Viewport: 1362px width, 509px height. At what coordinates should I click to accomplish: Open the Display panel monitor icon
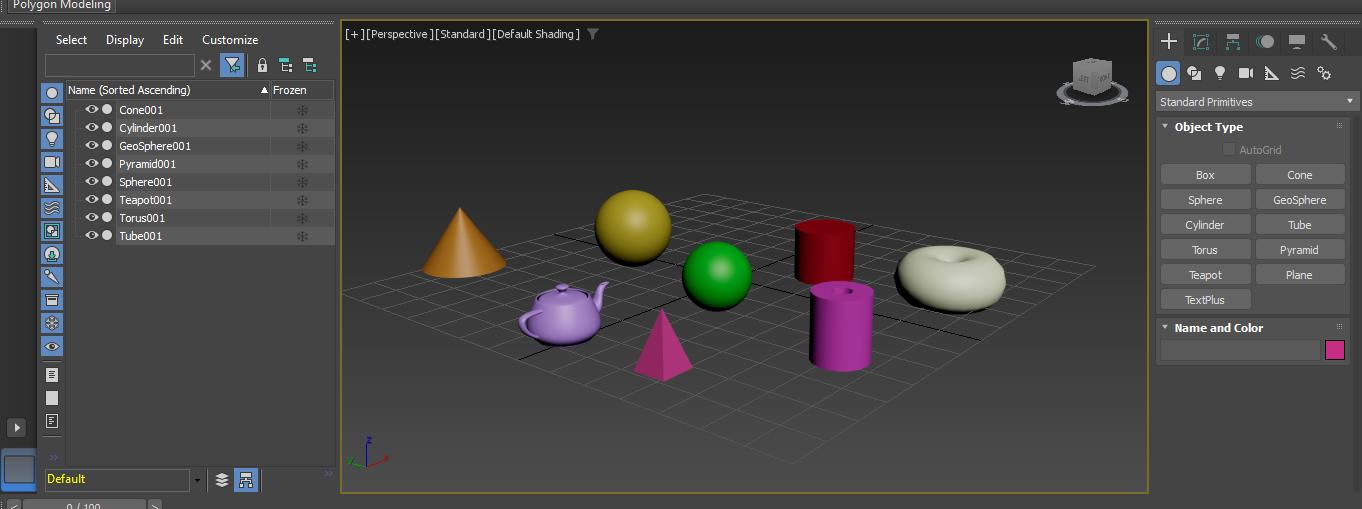(x=1297, y=41)
